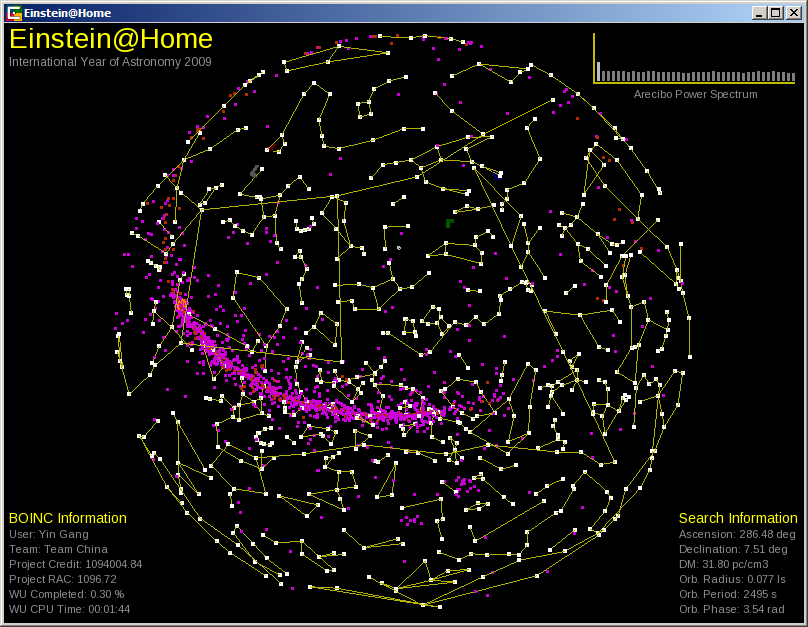Image resolution: width=808 pixels, height=627 pixels.
Task: Click the Arecibo Power Spectrum bar graph
Action: tap(694, 58)
